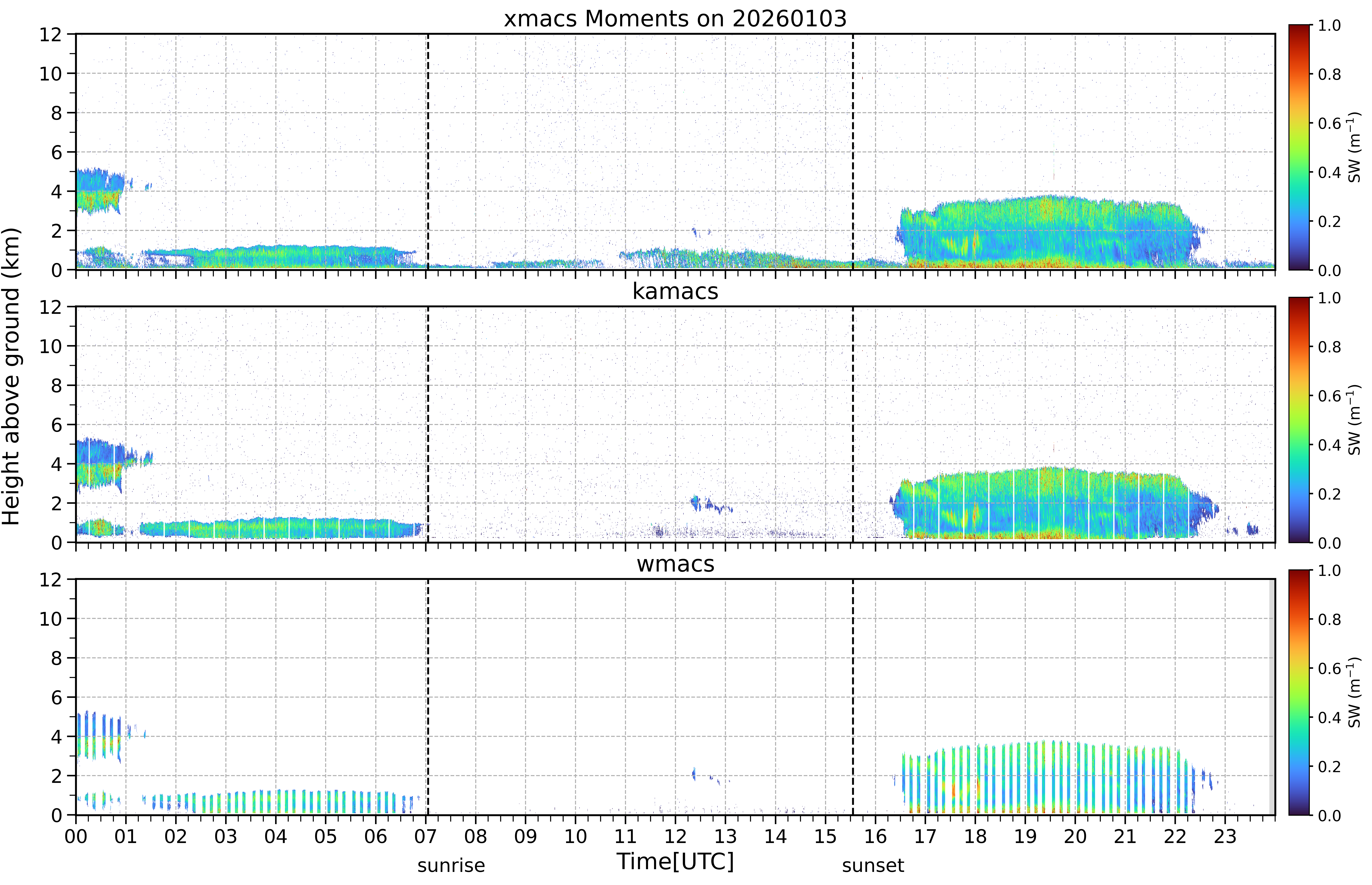Click the sunset dashed line in wmacs panel
The width and height of the screenshot is (1372, 885).
click(x=853, y=697)
